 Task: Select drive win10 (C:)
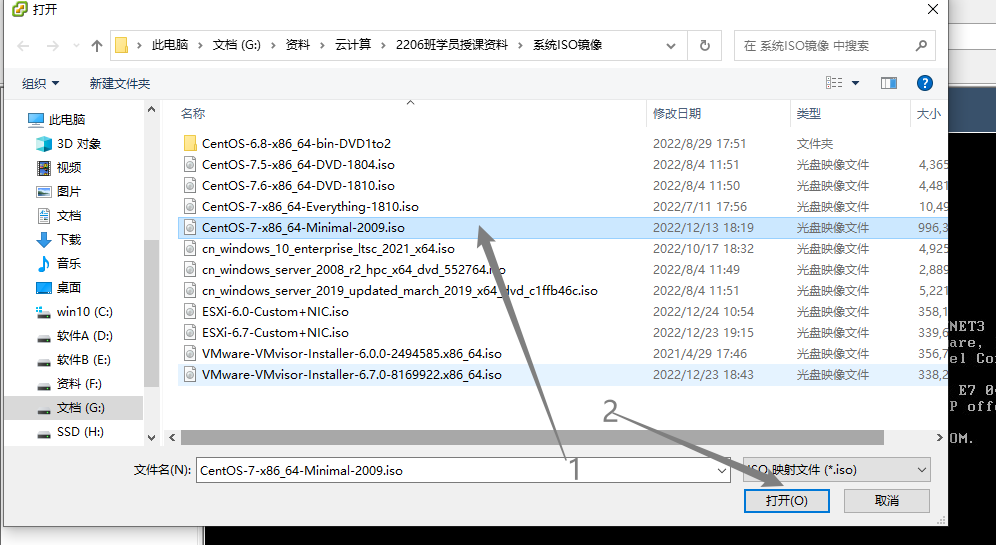(x=84, y=311)
